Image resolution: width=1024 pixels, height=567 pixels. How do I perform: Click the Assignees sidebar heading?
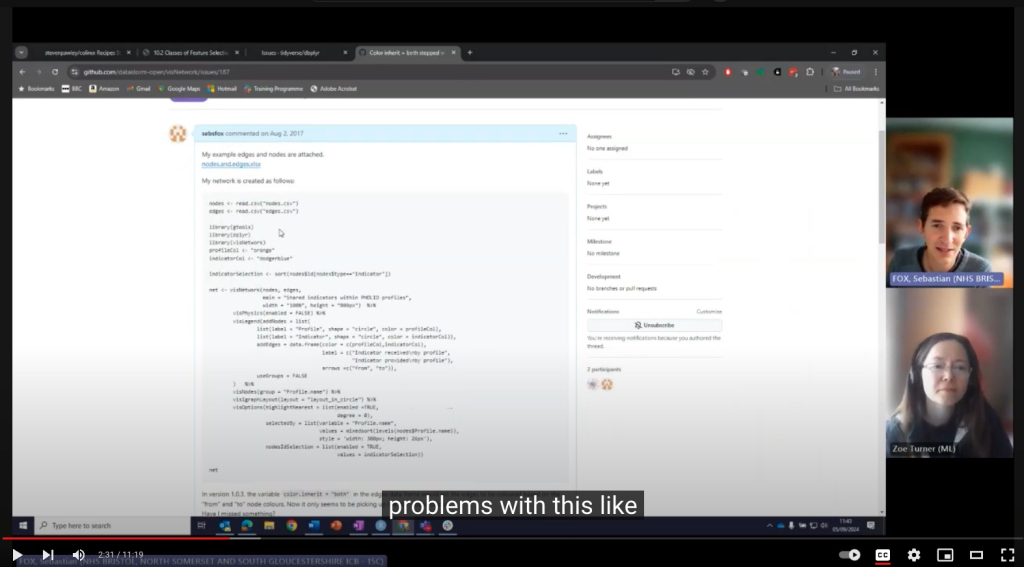point(599,137)
